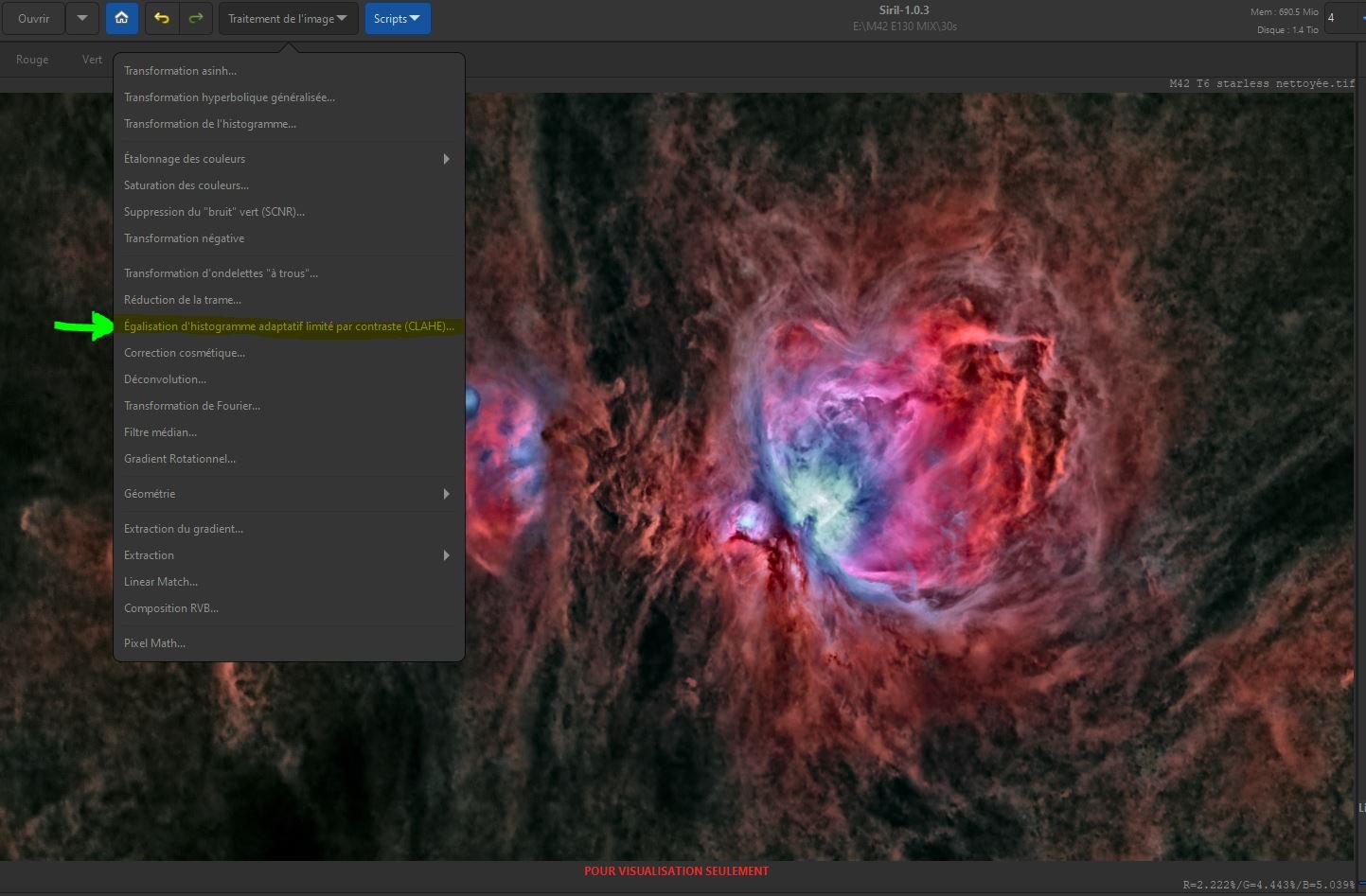Select Suppression du bruit vert (SCNR)

289,212
